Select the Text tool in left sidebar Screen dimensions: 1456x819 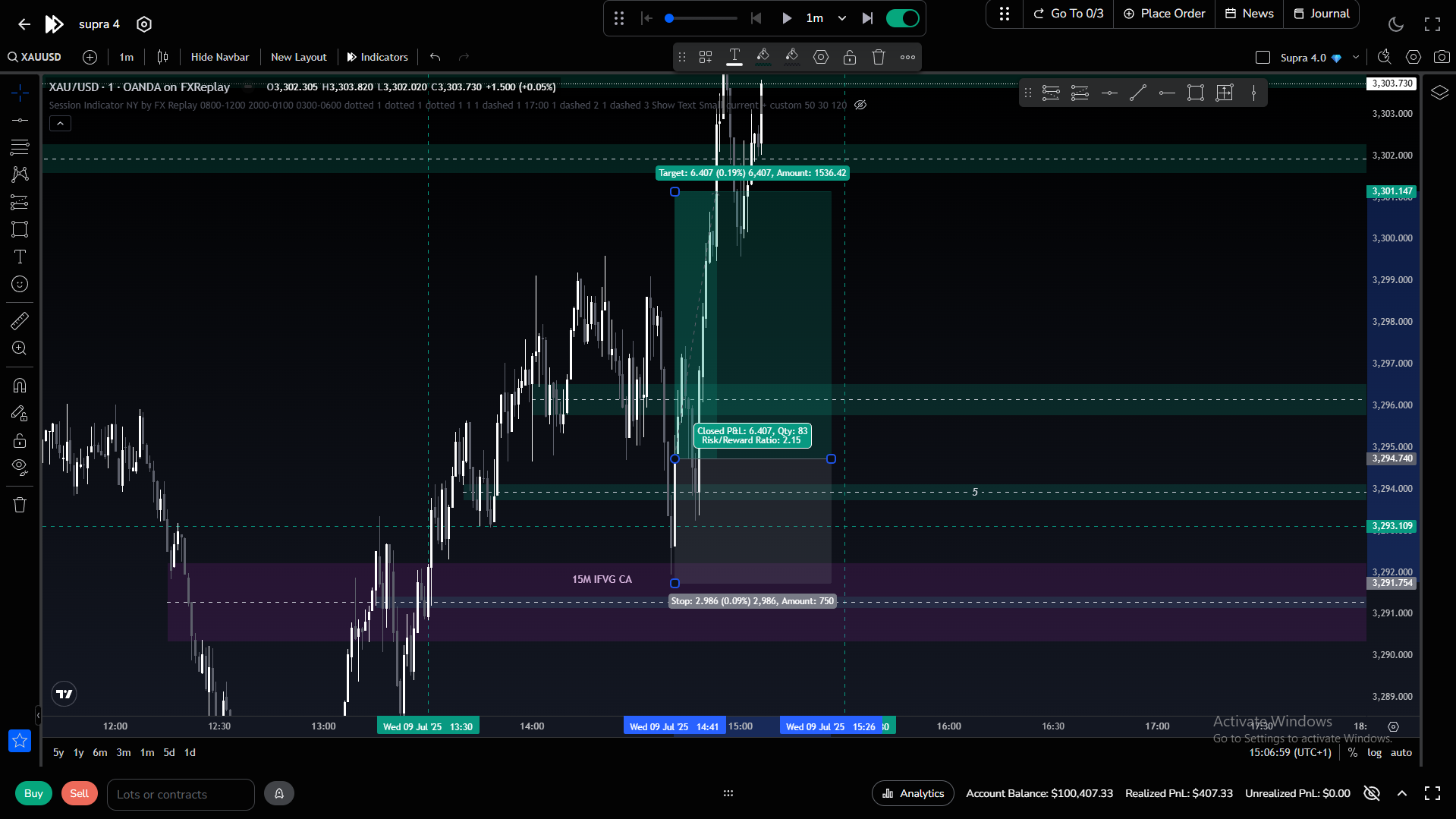[20, 257]
